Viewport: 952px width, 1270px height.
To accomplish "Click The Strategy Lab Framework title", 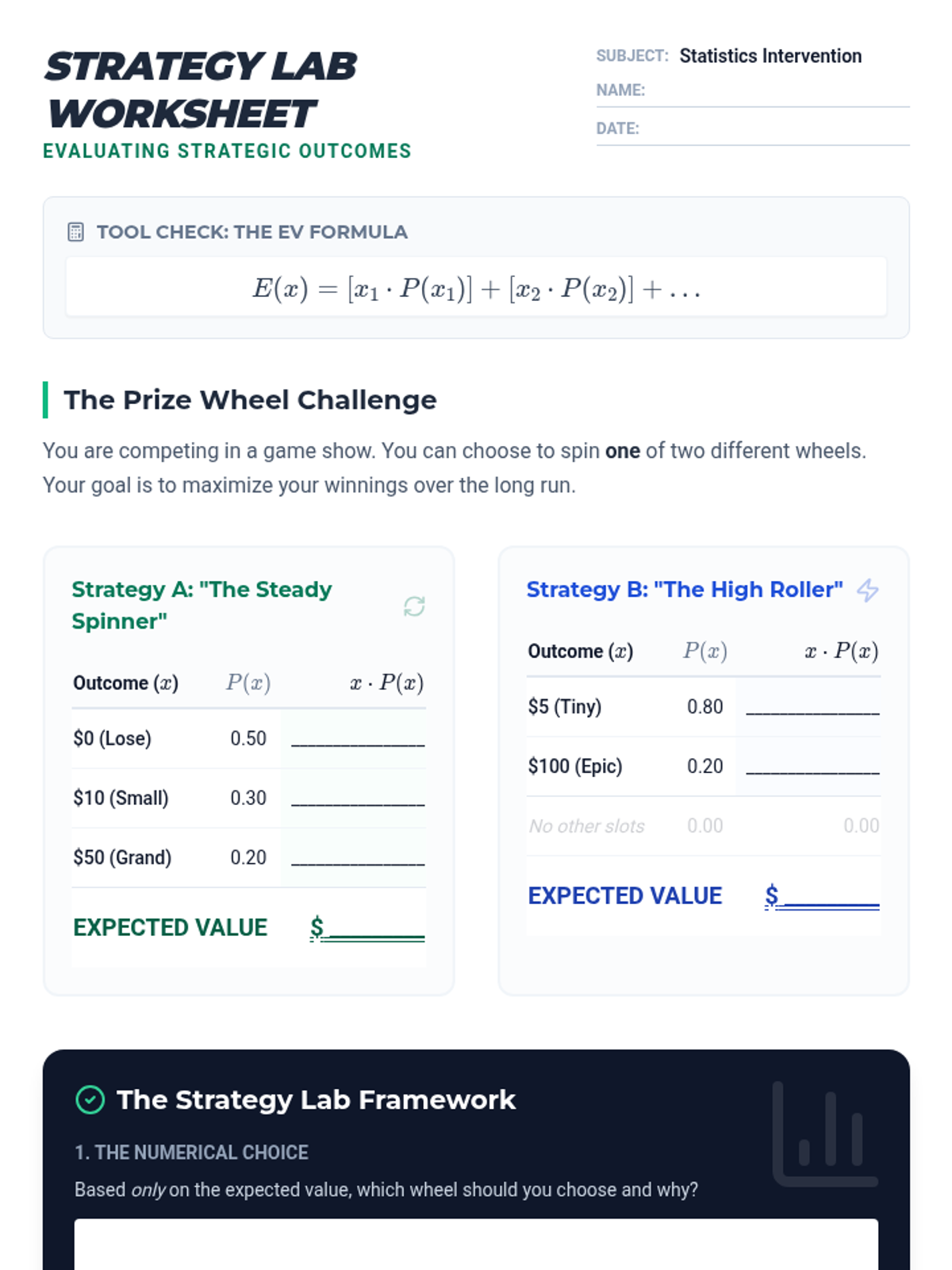I will pyautogui.click(x=316, y=1100).
